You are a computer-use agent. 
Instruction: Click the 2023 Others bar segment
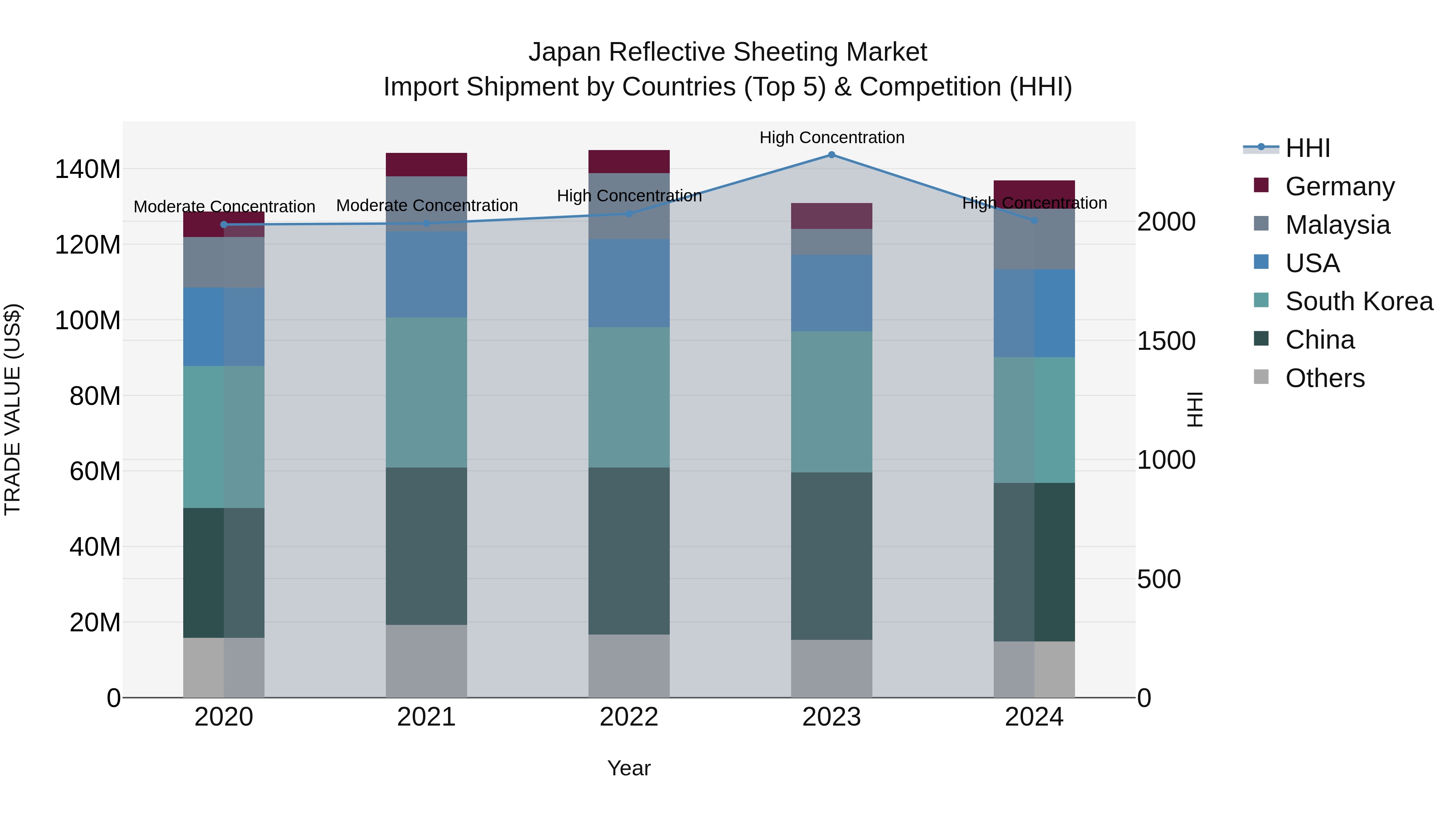(x=832, y=669)
